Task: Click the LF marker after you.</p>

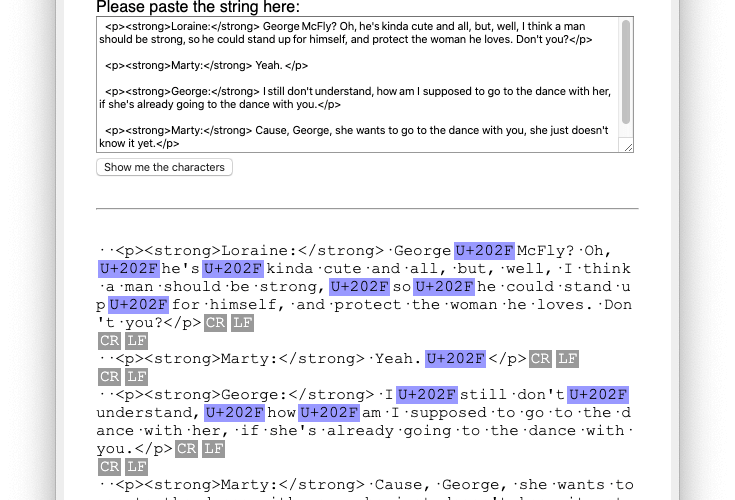Action: click(x=214, y=449)
